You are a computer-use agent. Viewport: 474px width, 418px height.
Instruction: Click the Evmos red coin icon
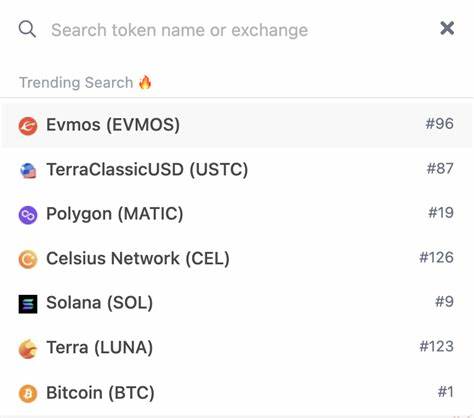[x=28, y=126]
